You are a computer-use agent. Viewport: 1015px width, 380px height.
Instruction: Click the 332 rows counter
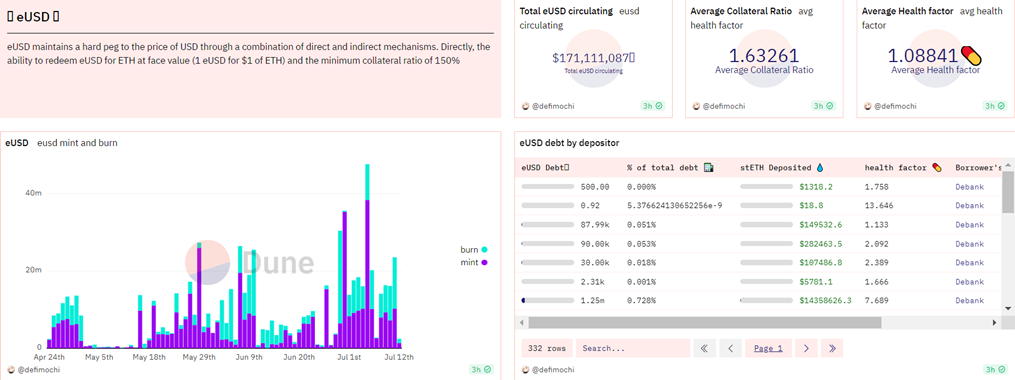pos(546,348)
